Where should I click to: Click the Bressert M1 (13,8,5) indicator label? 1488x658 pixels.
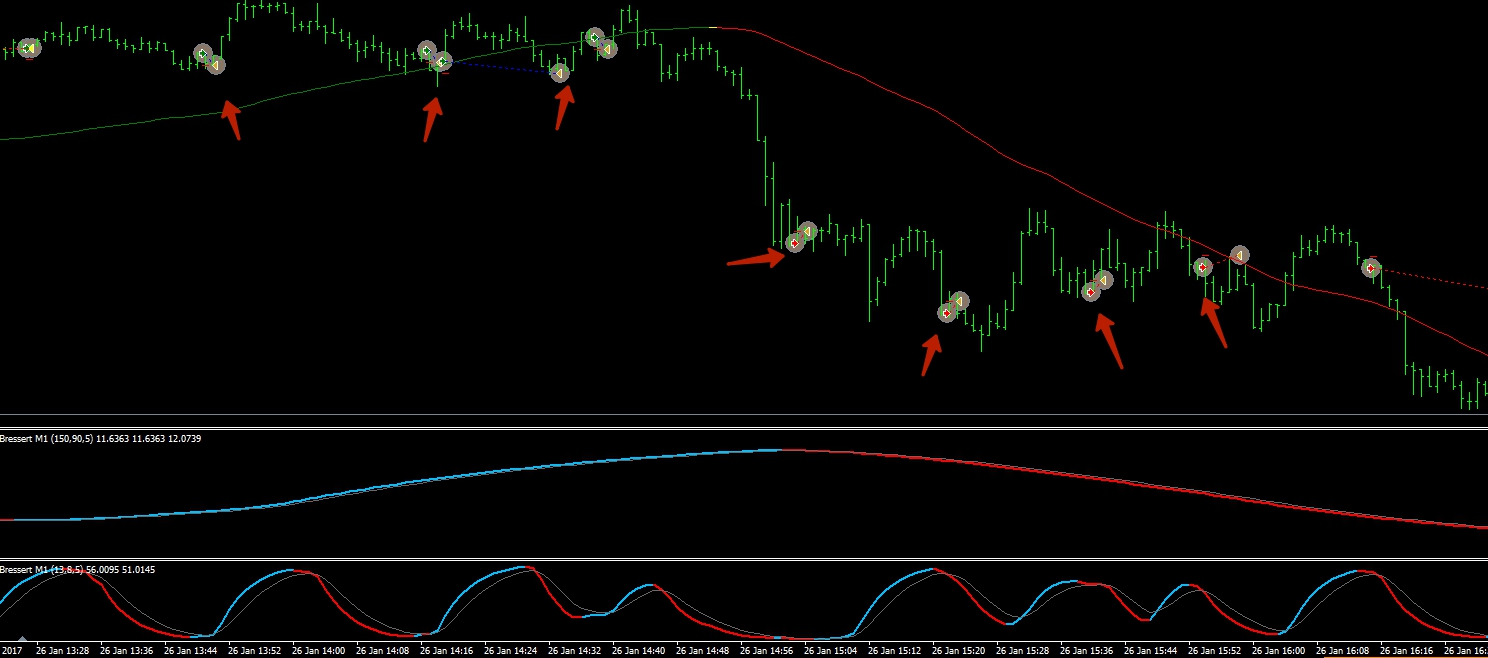(x=78, y=569)
